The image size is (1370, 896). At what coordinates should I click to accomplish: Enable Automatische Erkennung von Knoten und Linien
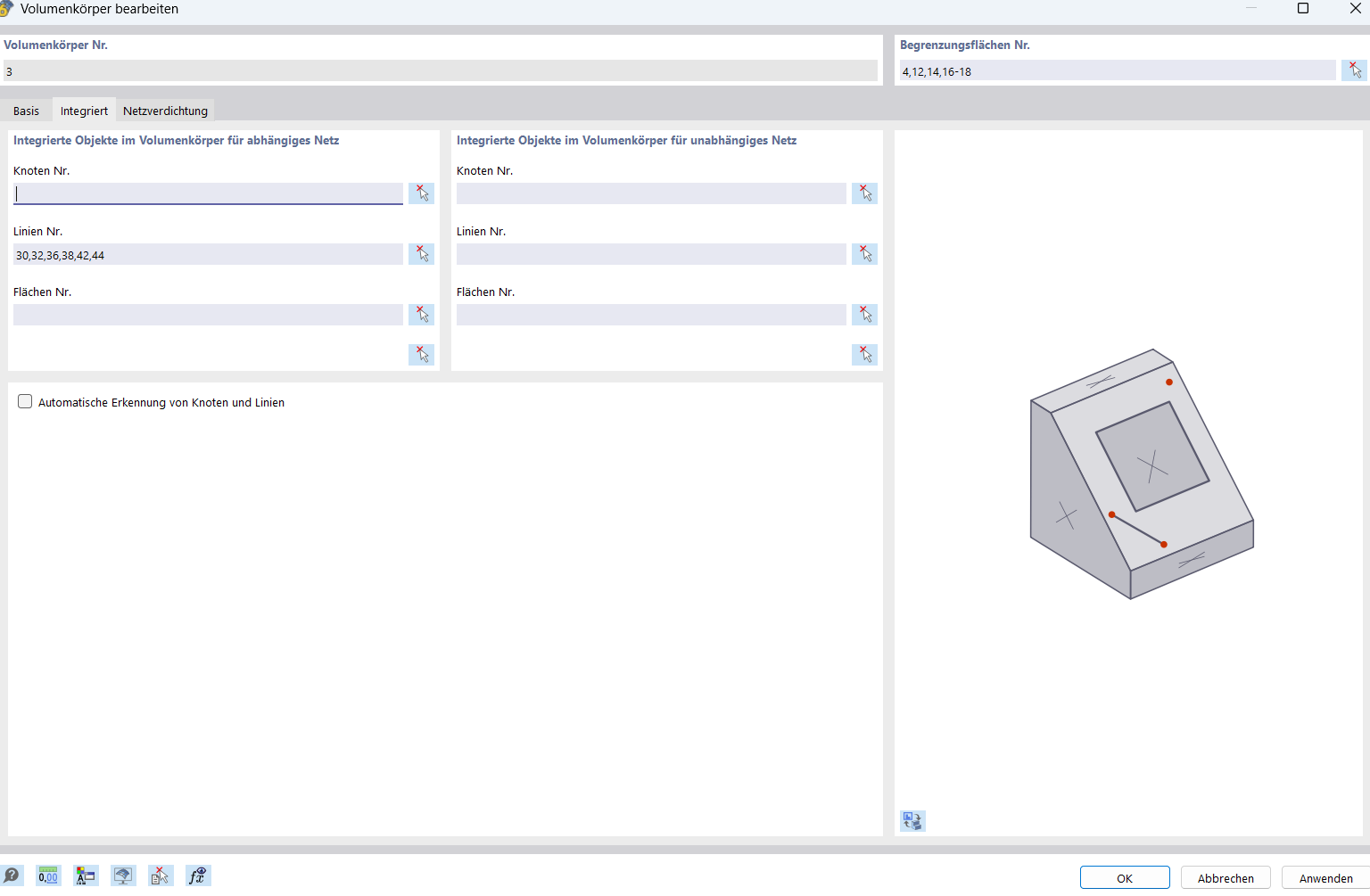[25, 402]
